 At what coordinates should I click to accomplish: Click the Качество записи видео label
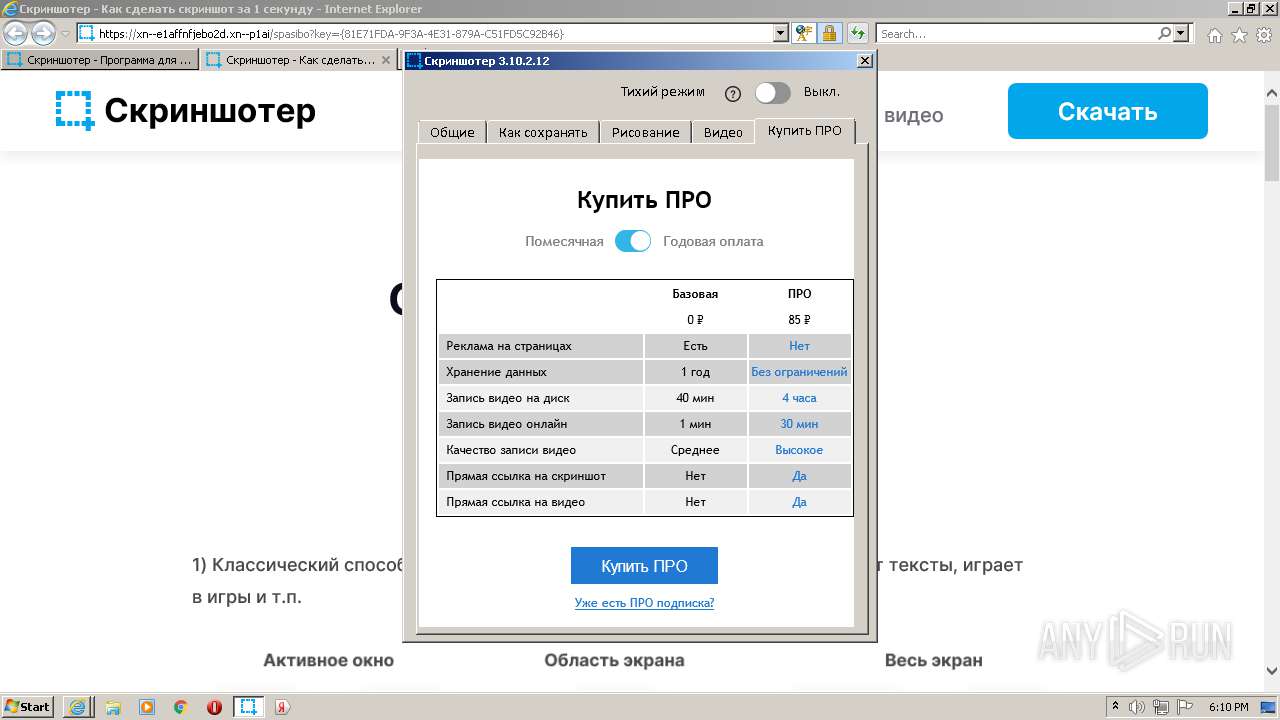coord(511,450)
